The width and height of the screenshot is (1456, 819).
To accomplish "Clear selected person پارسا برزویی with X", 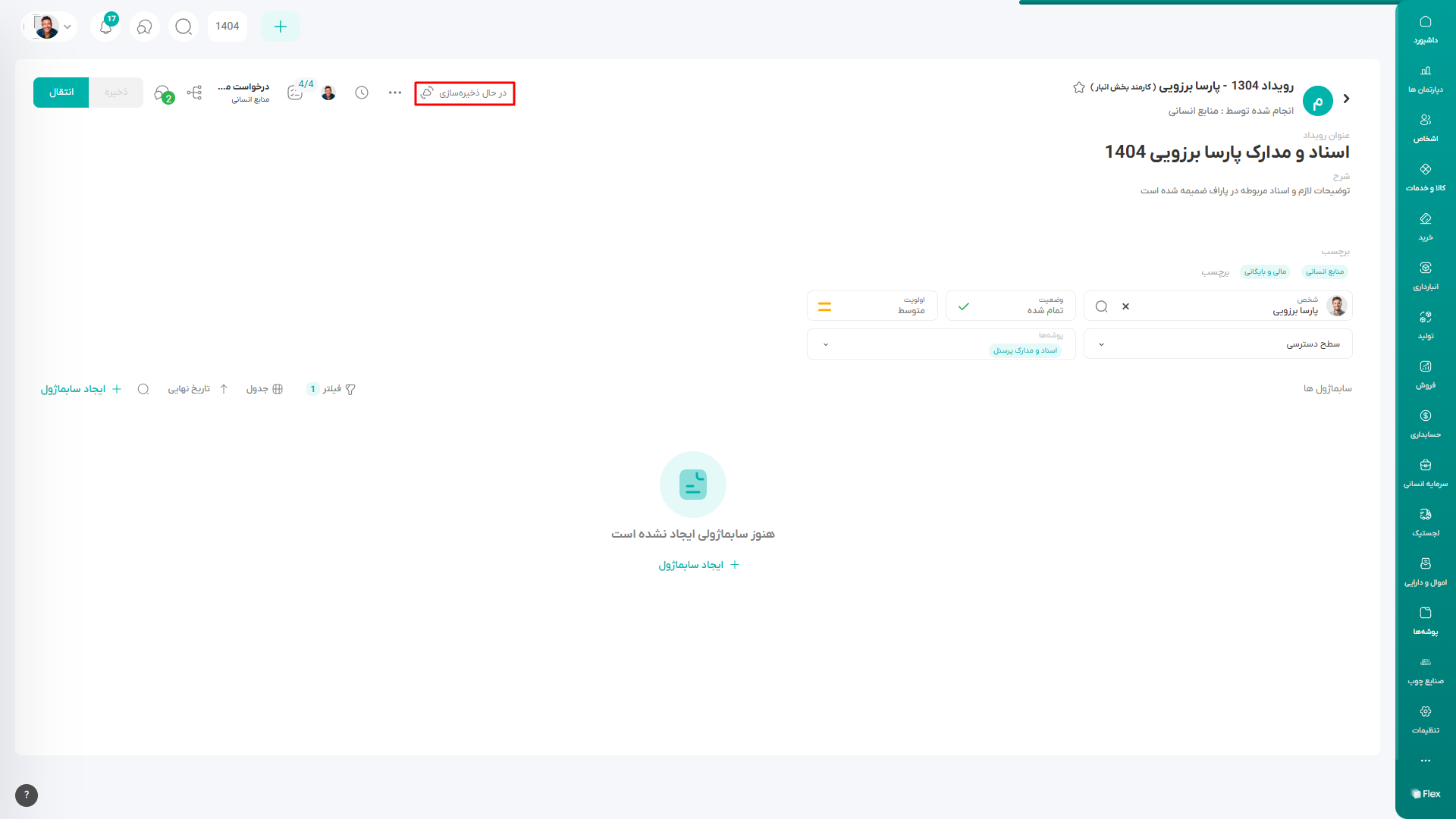I will click(x=1125, y=306).
